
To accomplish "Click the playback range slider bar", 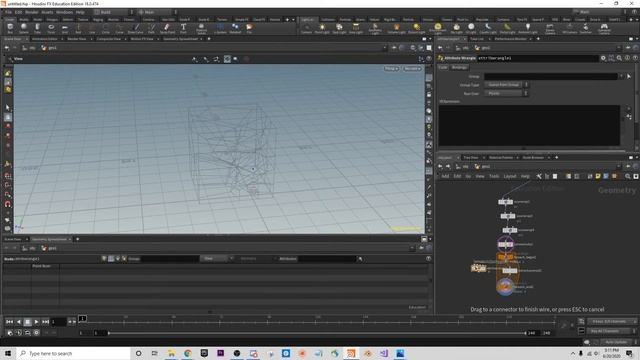I will (x=317, y=333).
